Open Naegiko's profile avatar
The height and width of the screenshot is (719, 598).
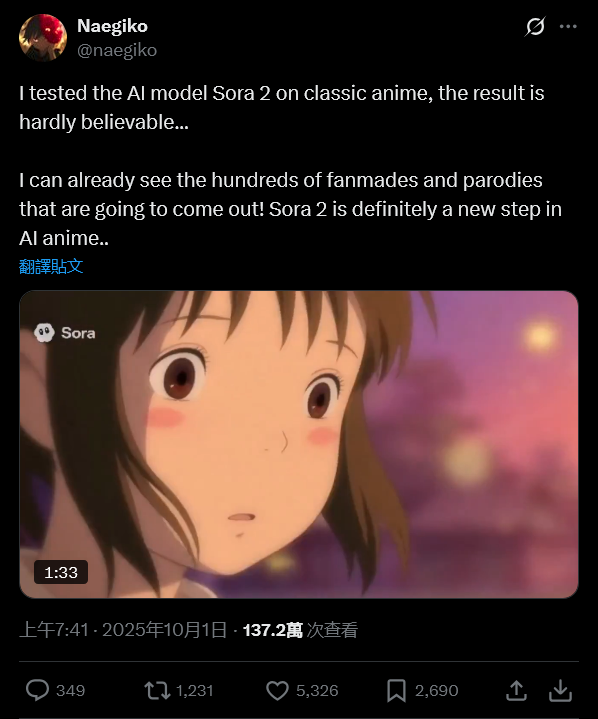coord(43,38)
